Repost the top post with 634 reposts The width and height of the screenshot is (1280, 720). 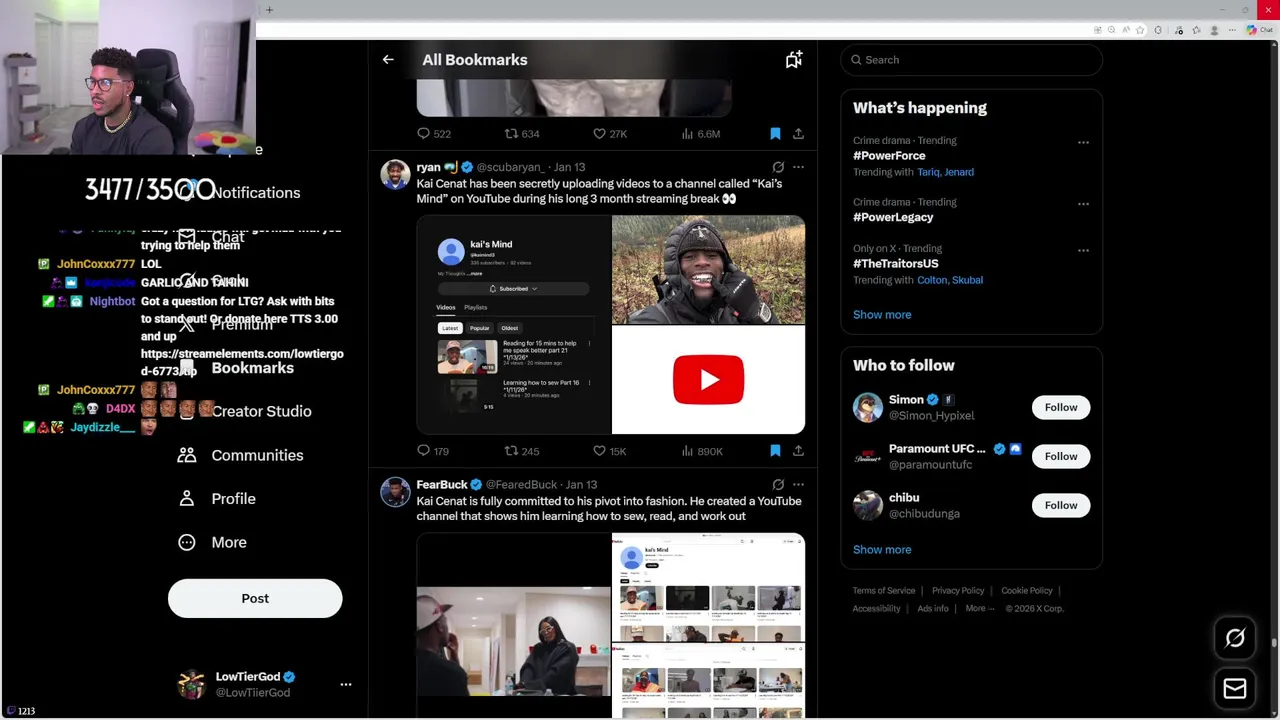(x=522, y=133)
